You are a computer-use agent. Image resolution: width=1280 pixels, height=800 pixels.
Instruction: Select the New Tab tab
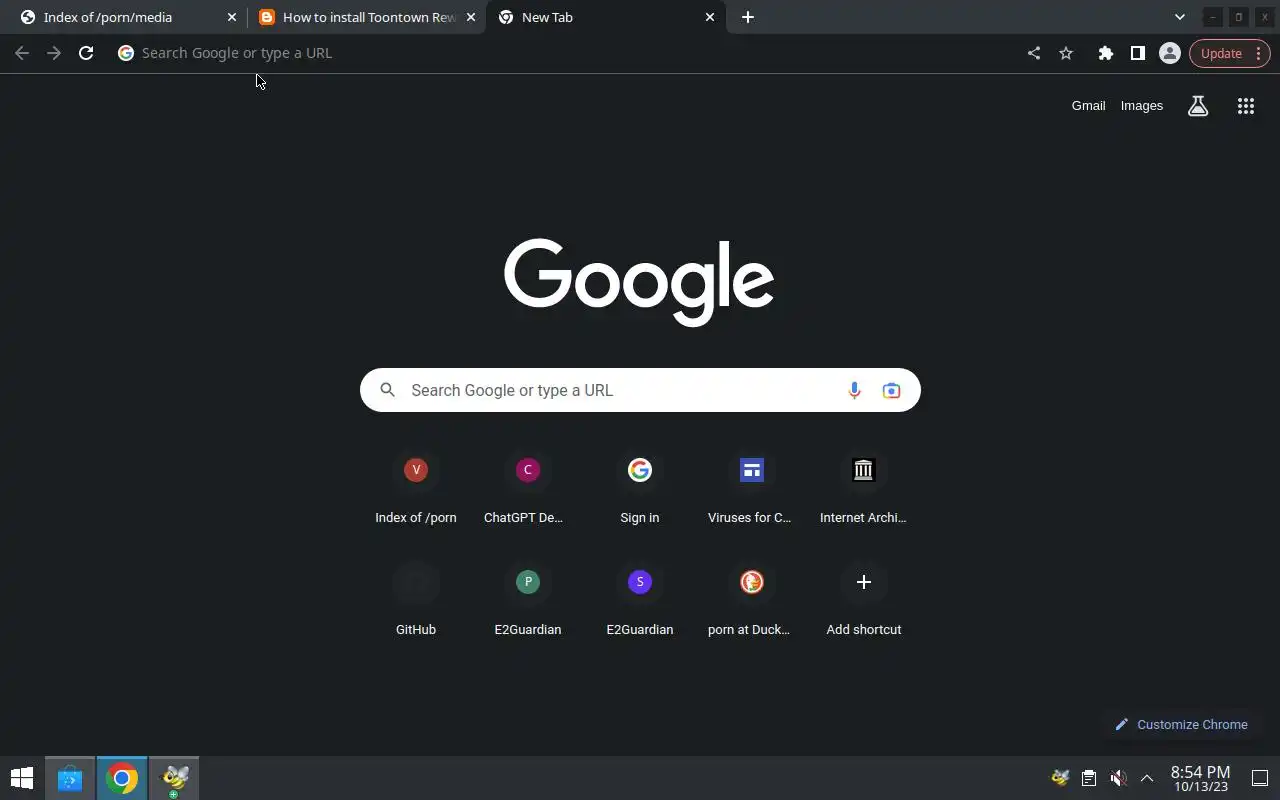point(606,17)
